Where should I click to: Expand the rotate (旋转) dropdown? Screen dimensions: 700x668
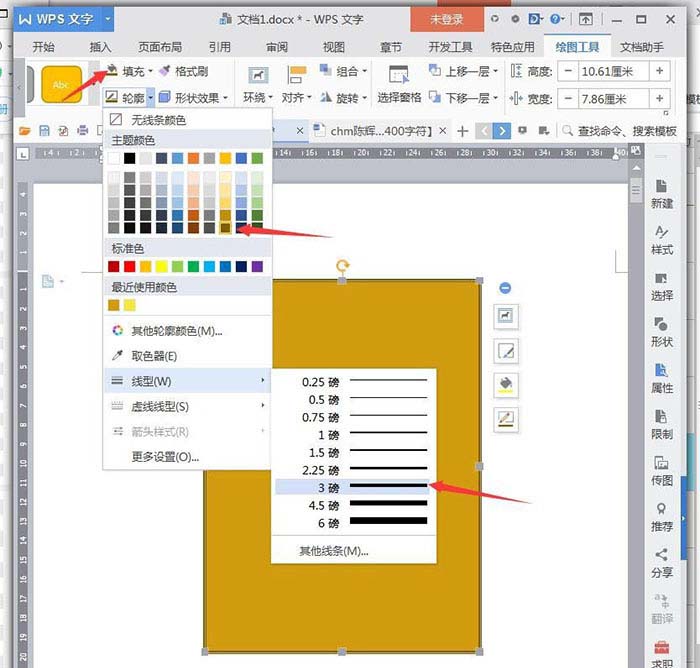click(x=365, y=98)
